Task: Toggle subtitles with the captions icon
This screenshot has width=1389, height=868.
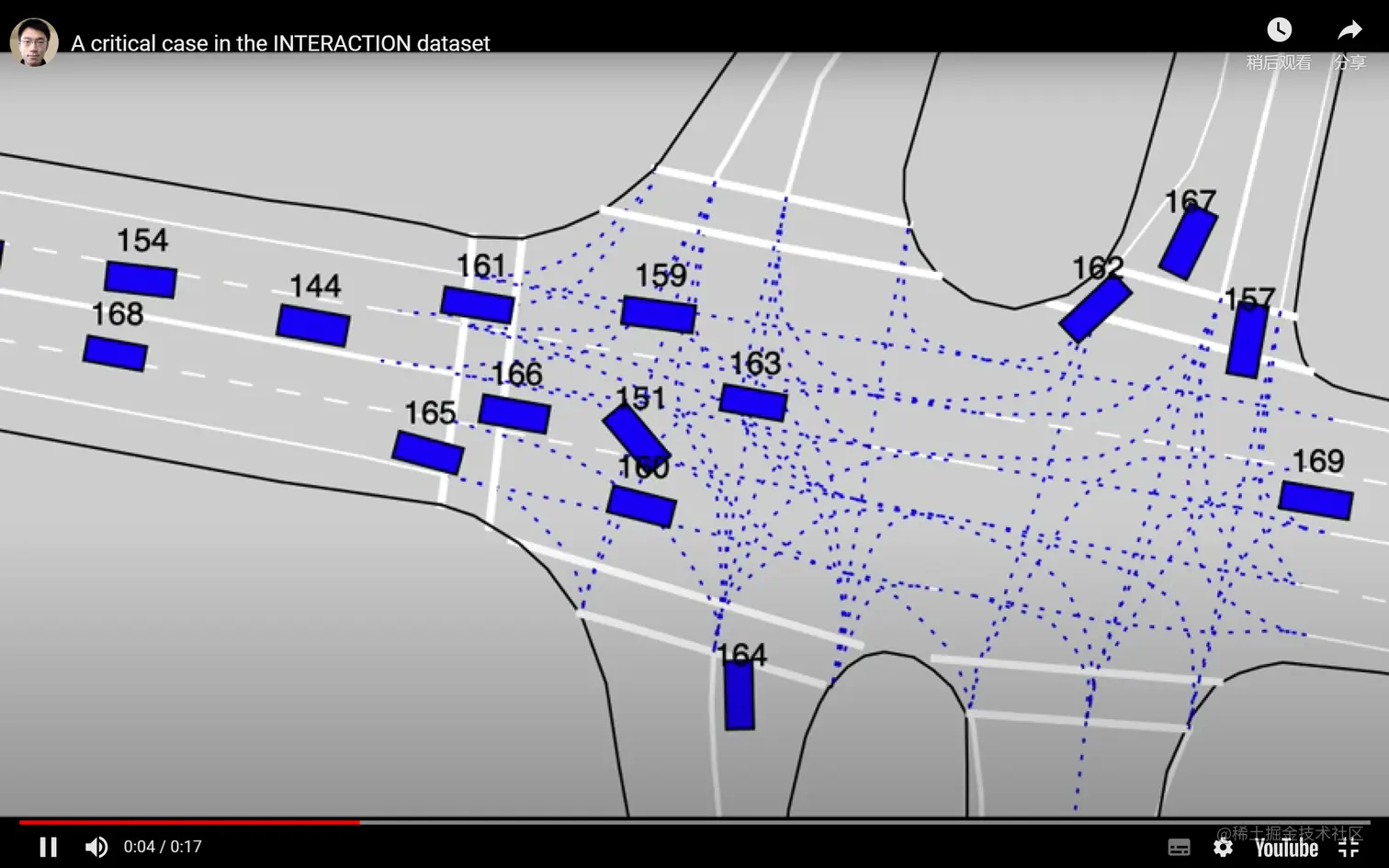Action: coord(1179,847)
